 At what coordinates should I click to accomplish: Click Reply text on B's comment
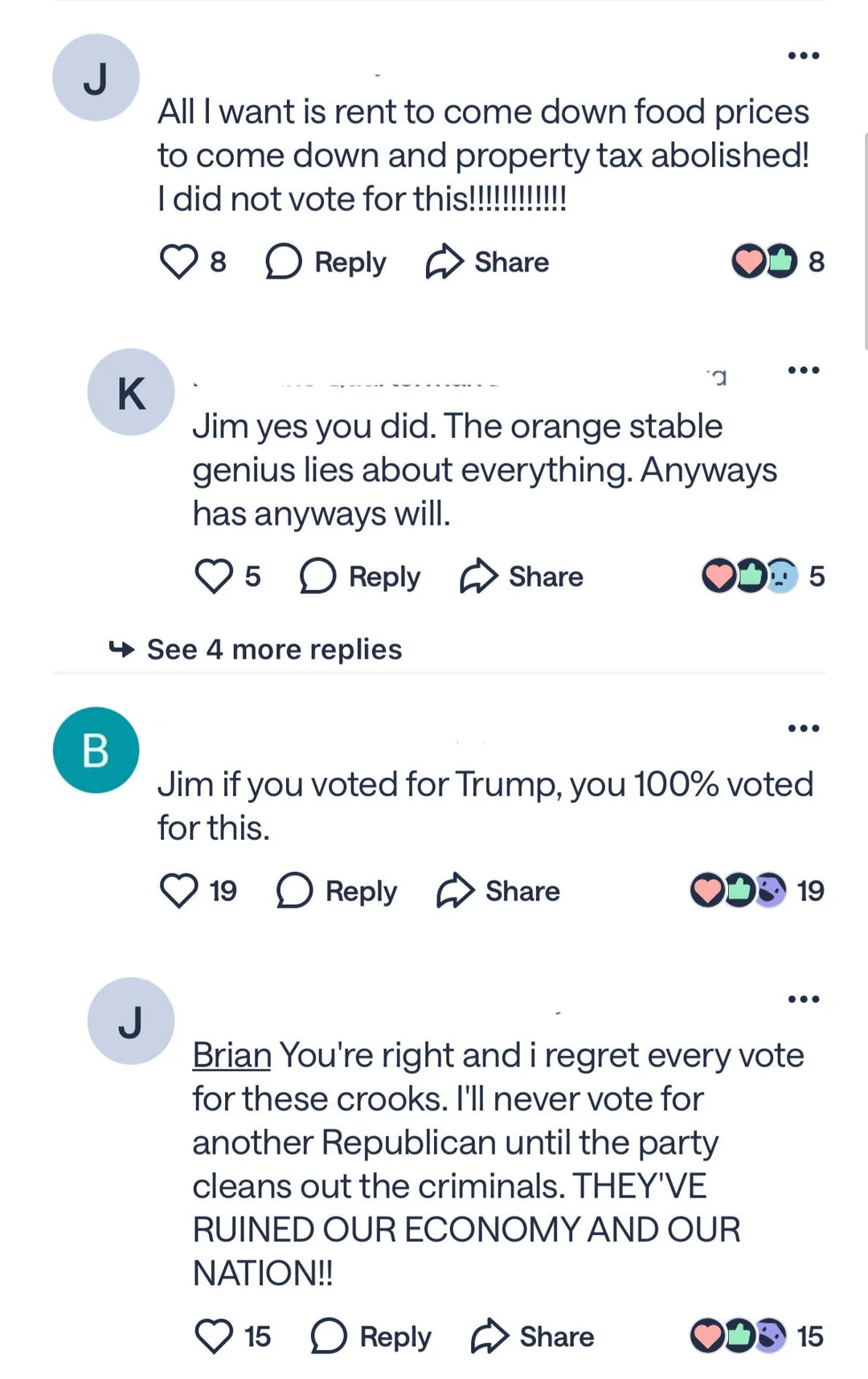coord(361,890)
